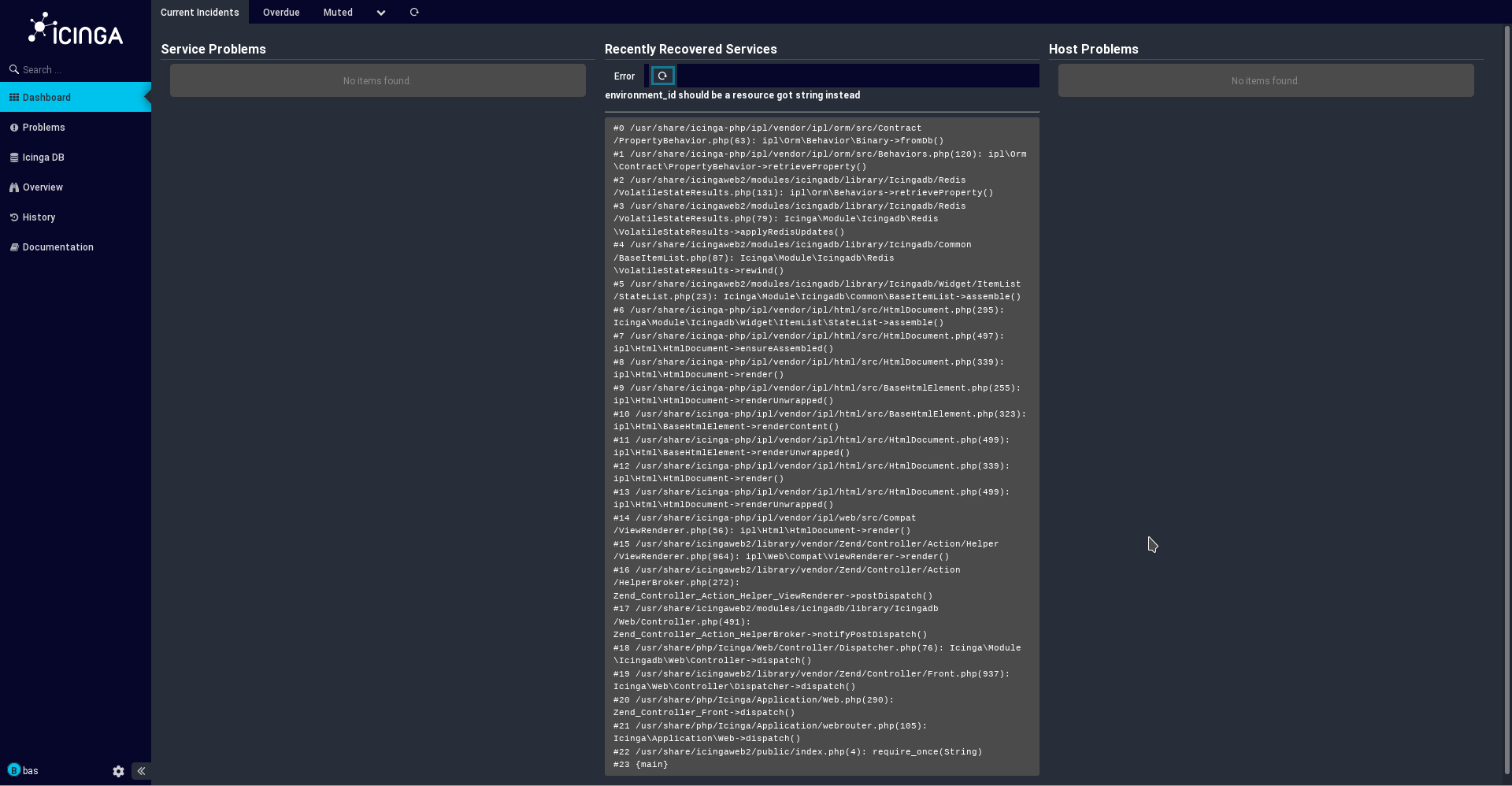Click the environment_id error message text
Viewport: 1512px width, 786px height.
click(732, 95)
